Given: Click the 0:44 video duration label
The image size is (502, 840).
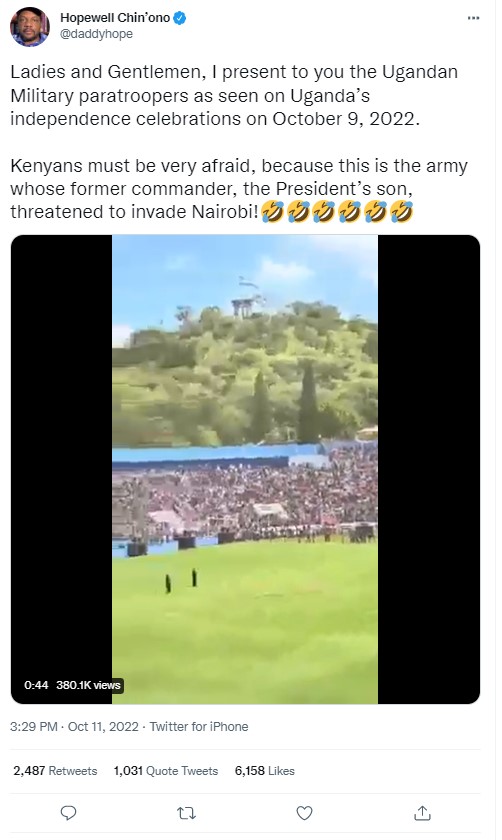Looking at the screenshot, I should (36, 685).
